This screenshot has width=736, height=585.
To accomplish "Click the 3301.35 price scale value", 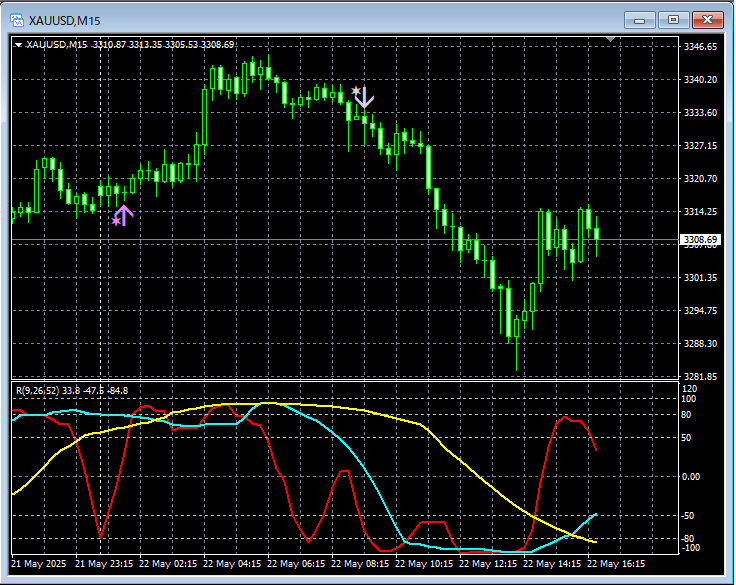I will (x=700, y=277).
